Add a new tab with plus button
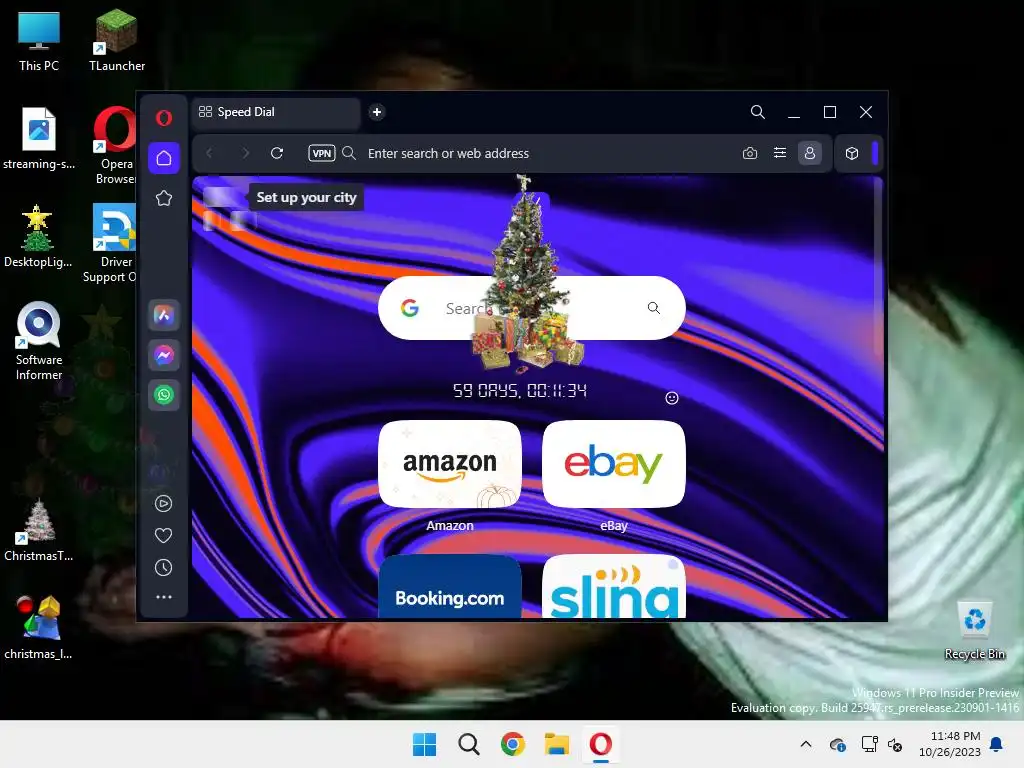The width and height of the screenshot is (1024, 768). [x=377, y=112]
